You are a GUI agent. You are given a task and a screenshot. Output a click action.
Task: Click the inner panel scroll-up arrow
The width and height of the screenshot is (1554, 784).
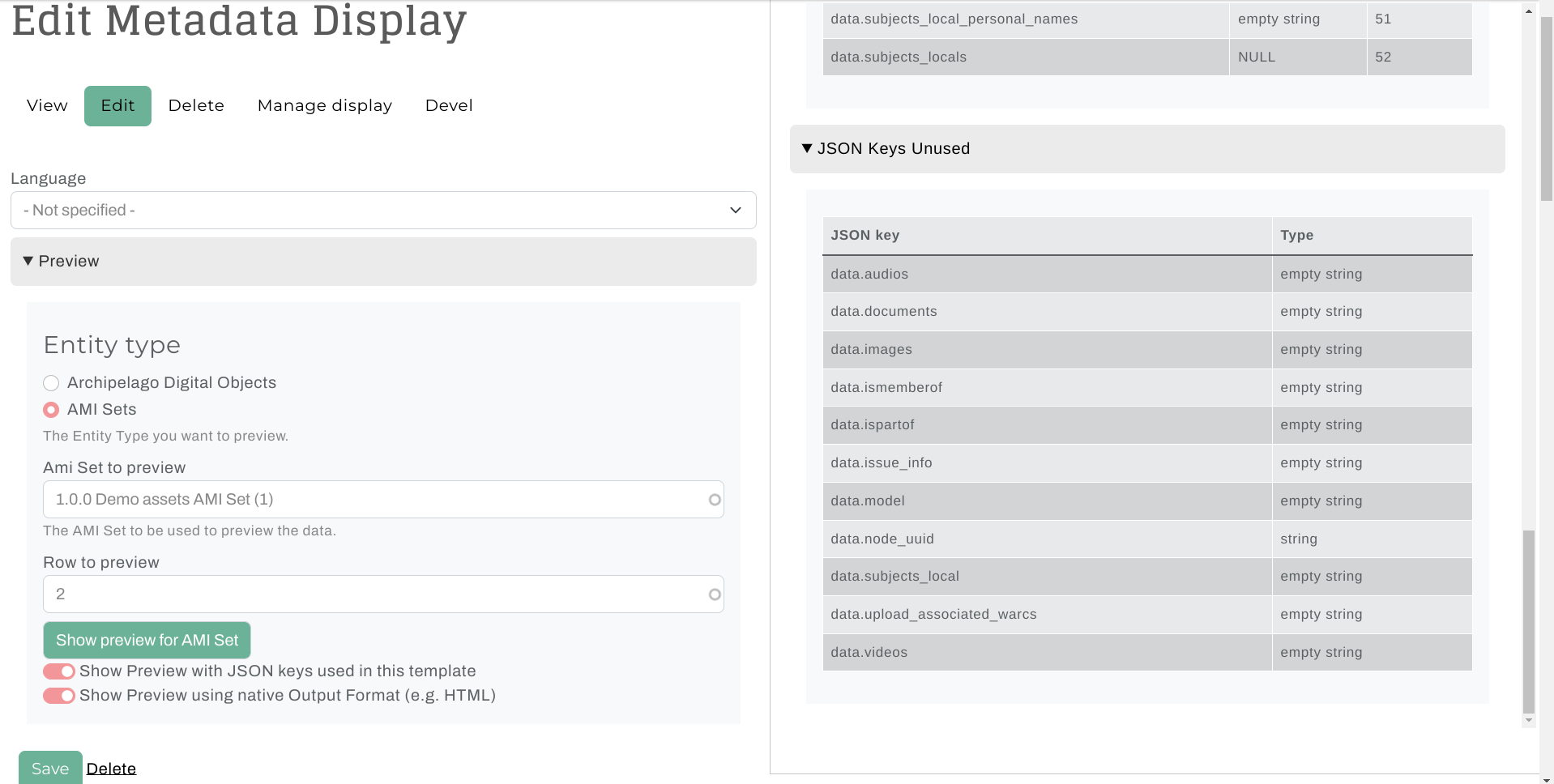1528,11
